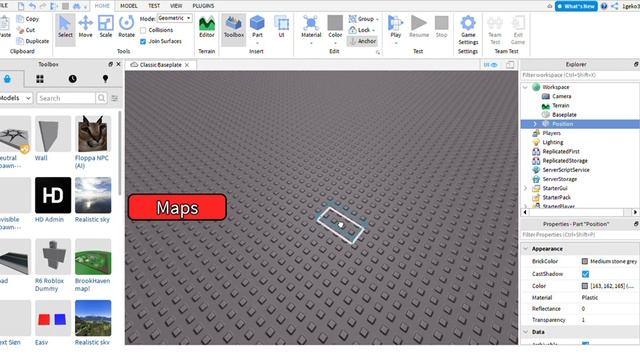Open the Group dropdown arrow
Image resolution: width=640 pixels, height=360 pixels.
[377, 19]
